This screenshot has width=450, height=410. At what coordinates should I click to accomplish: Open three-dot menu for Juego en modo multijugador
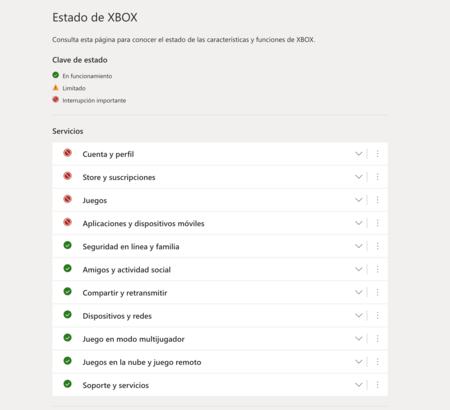click(377, 338)
